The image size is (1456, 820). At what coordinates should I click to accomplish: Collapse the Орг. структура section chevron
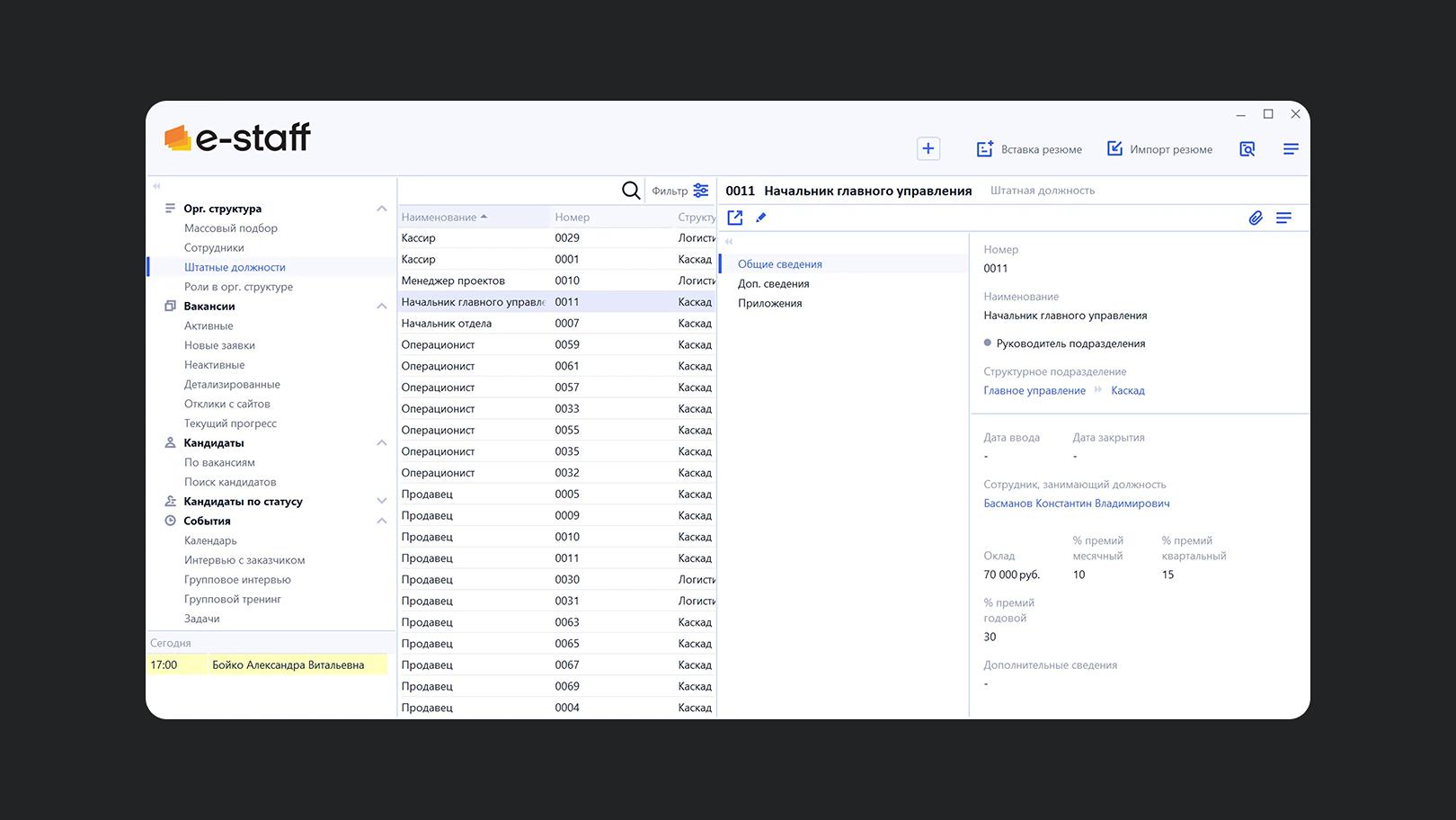click(382, 209)
